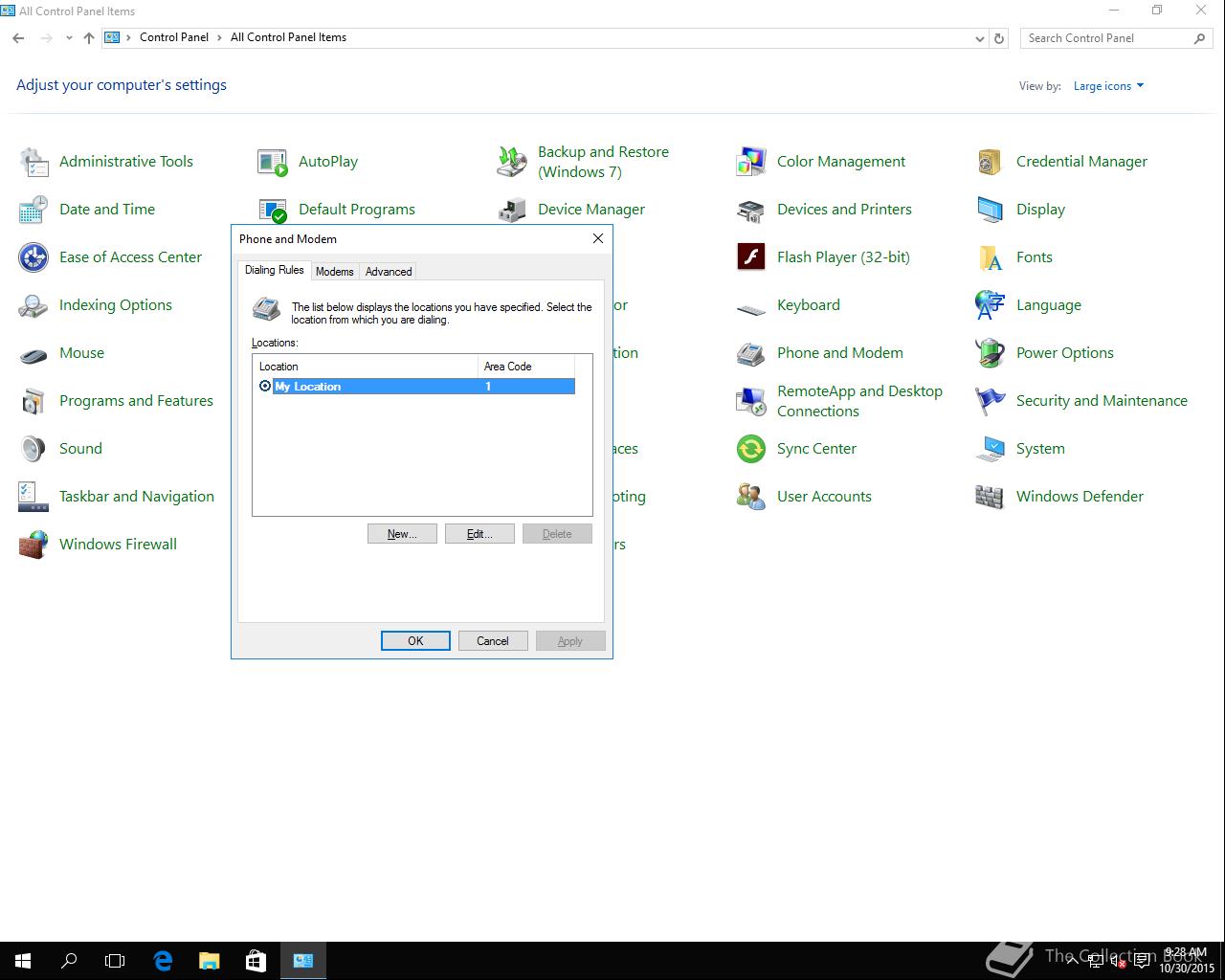1225x980 pixels.
Task: Open the Windows Firewall icon
Action: click(x=33, y=545)
